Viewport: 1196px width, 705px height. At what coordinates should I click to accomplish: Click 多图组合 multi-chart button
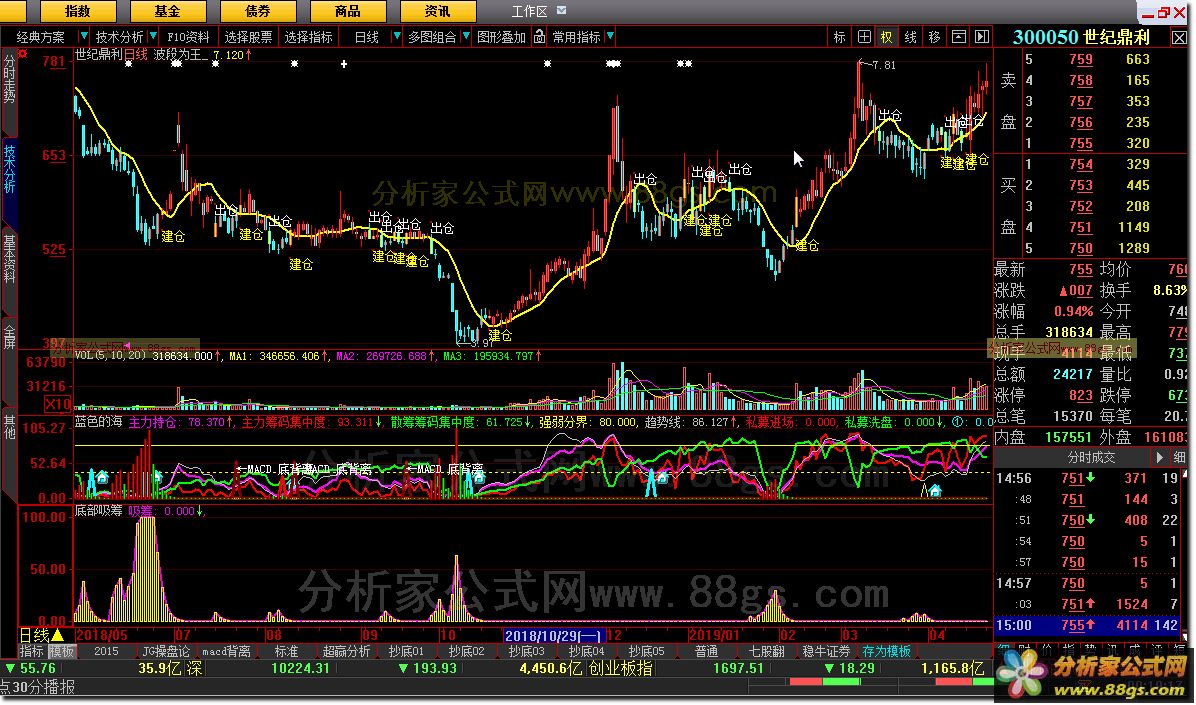[x=432, y=37]
